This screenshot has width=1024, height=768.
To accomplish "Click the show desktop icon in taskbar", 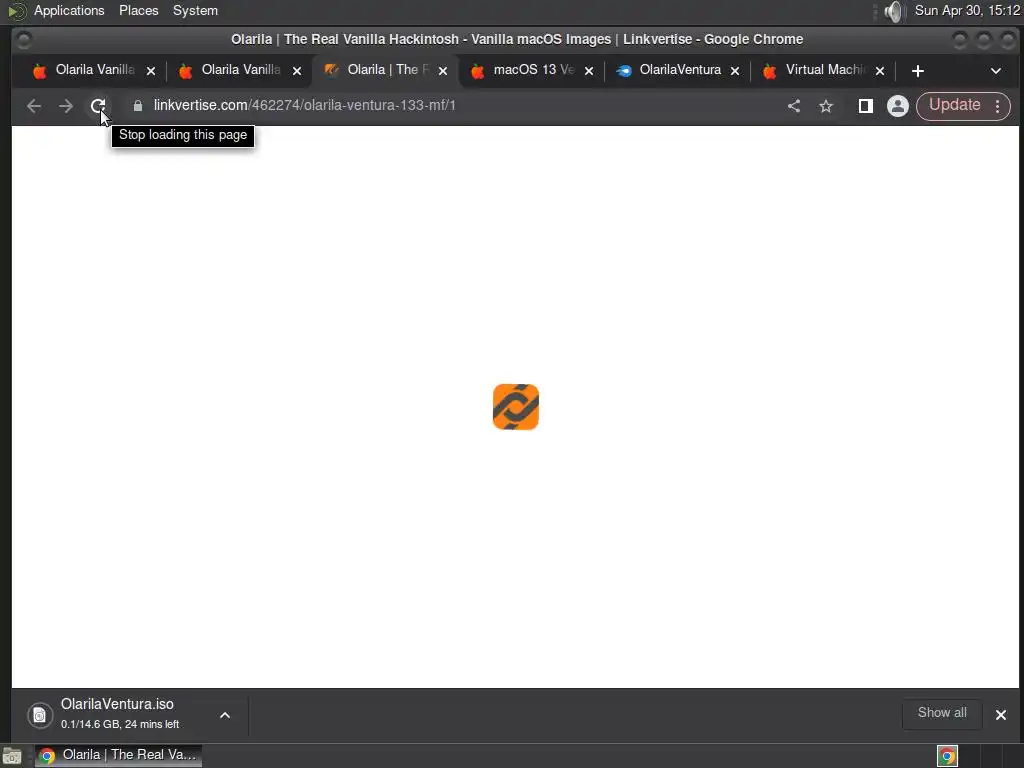I will click(x=12, y=756).
